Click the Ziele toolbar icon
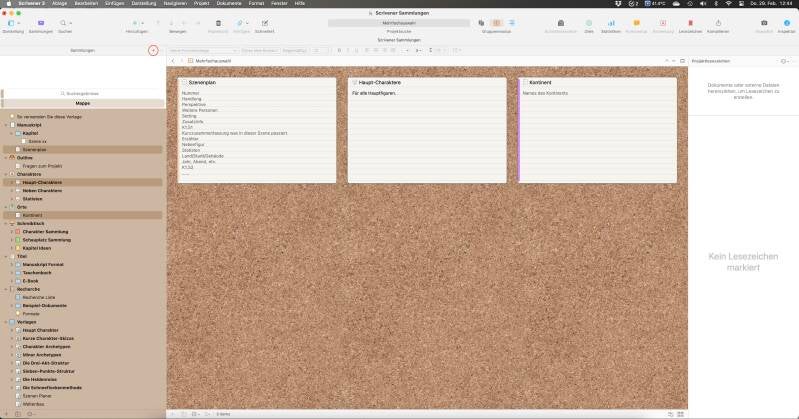This screenshot has height=419, width=799. (x=589, y=22)
